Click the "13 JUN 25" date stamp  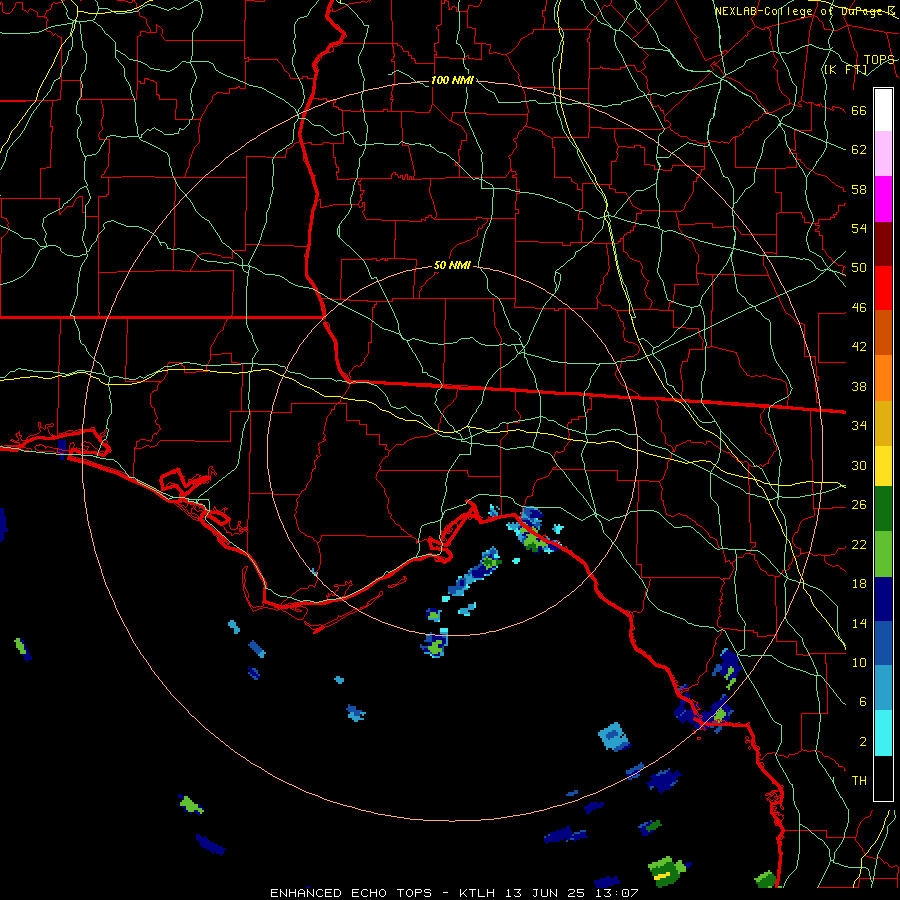click(x=545, y=893)
